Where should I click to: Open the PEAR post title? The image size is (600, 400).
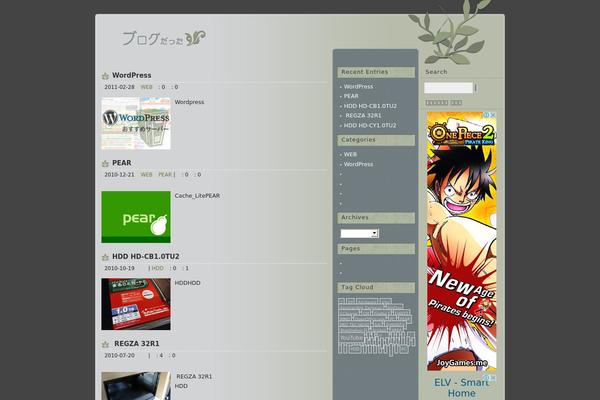pyautogui.click(x=122, y=163)
